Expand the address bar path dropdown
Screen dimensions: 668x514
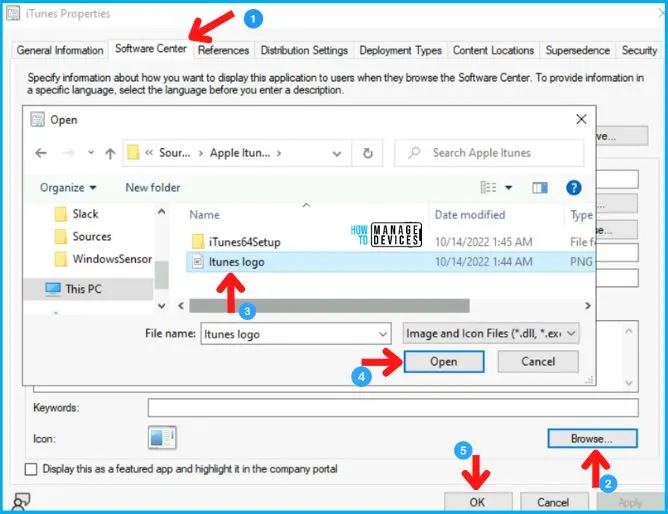point(337,153)
